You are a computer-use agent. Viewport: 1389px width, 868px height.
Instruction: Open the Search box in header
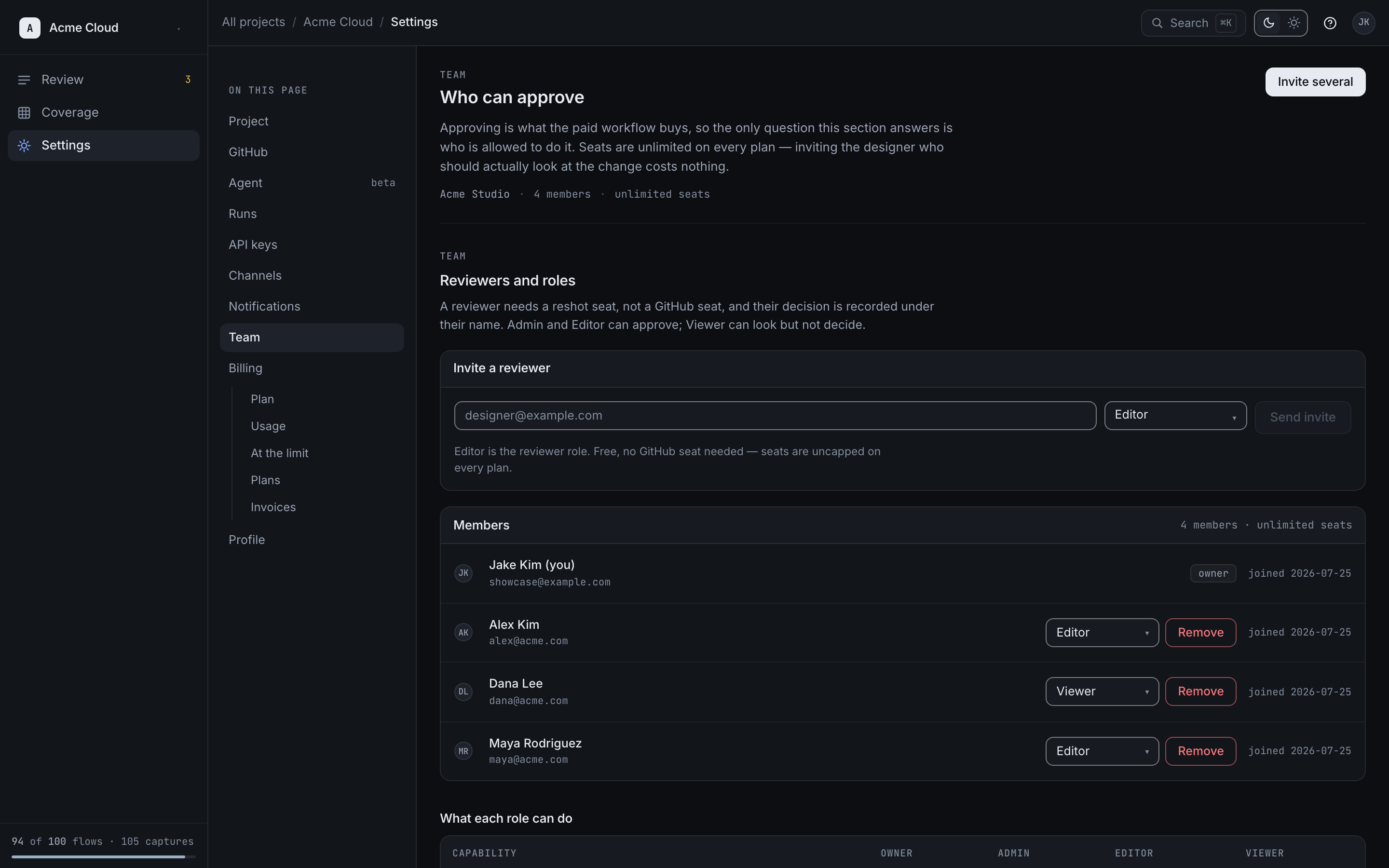pos(1193,23)
